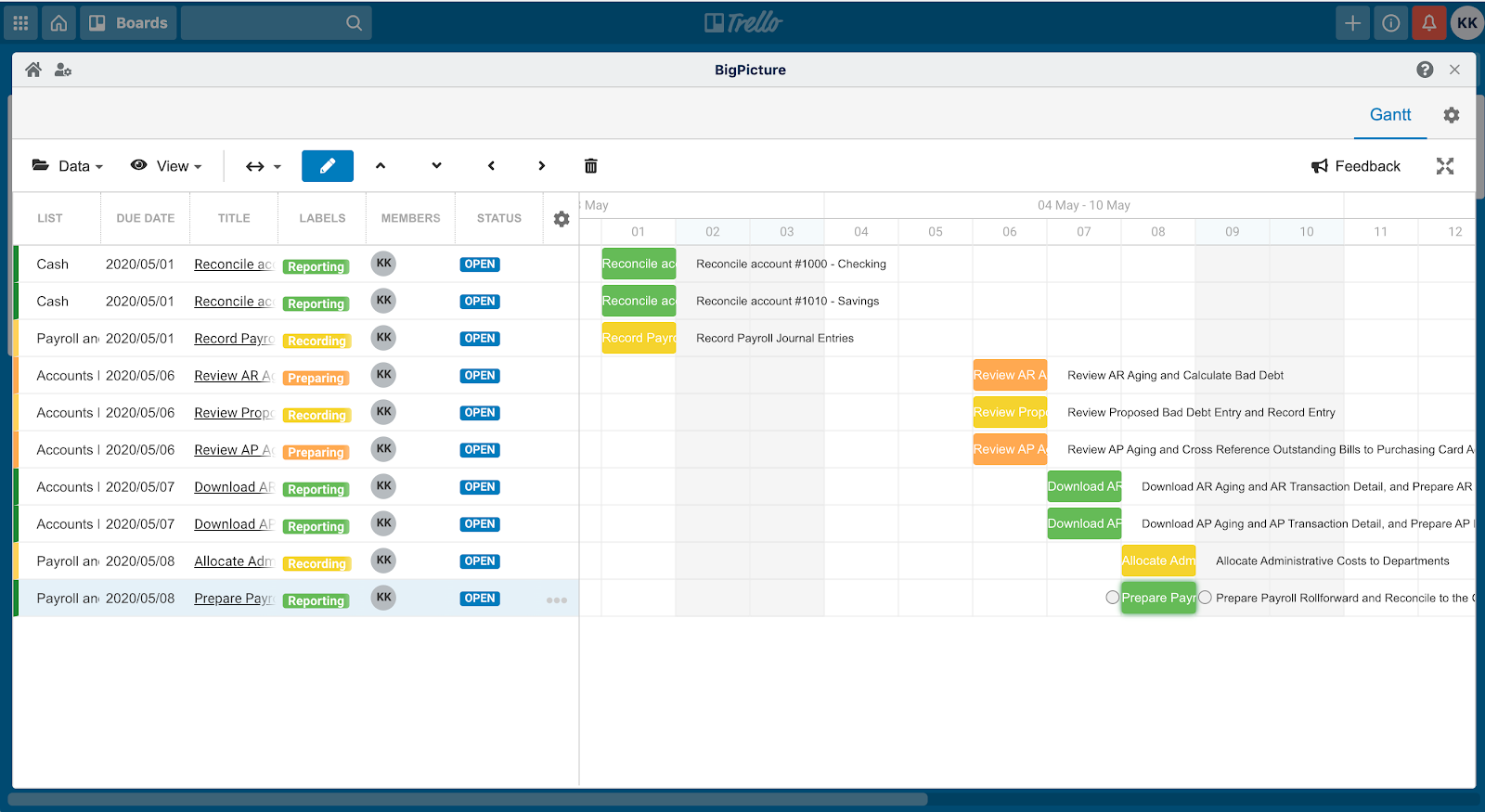
Task: Click the three dots on Prepare Payroll row
Action: coord(557,599)
